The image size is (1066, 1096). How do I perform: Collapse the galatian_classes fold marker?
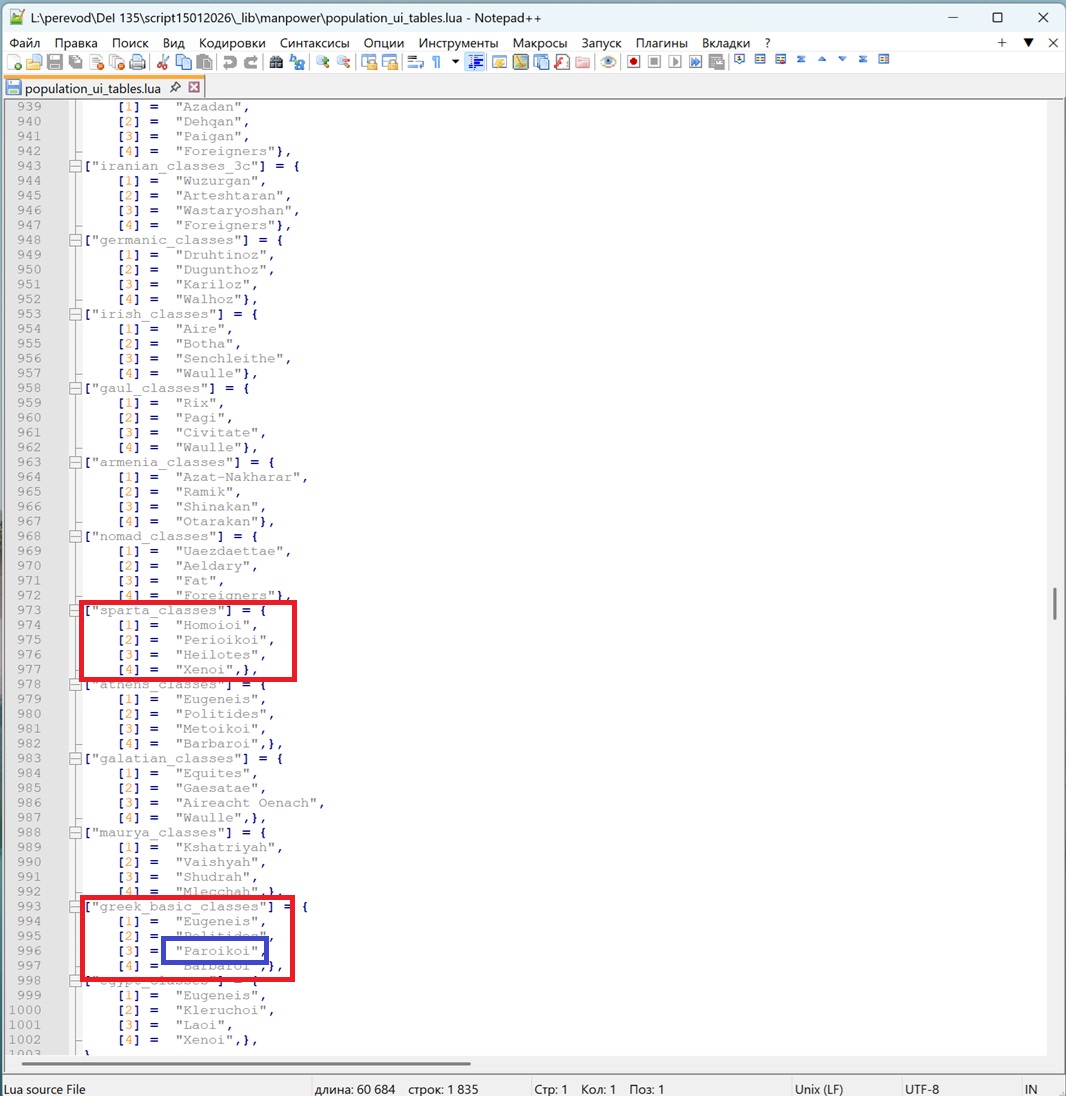coord(75,758)
